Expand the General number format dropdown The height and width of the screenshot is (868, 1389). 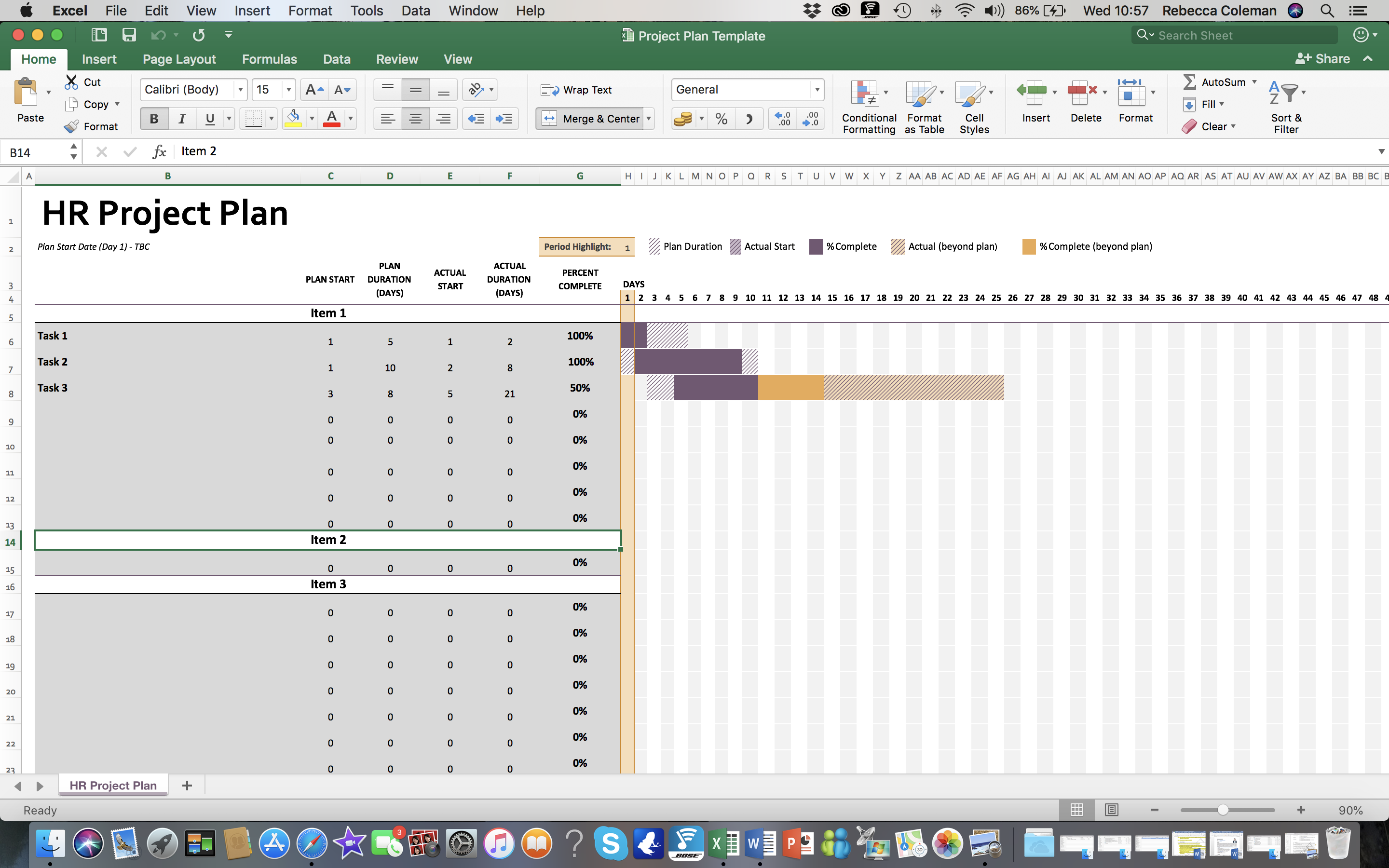817,90
